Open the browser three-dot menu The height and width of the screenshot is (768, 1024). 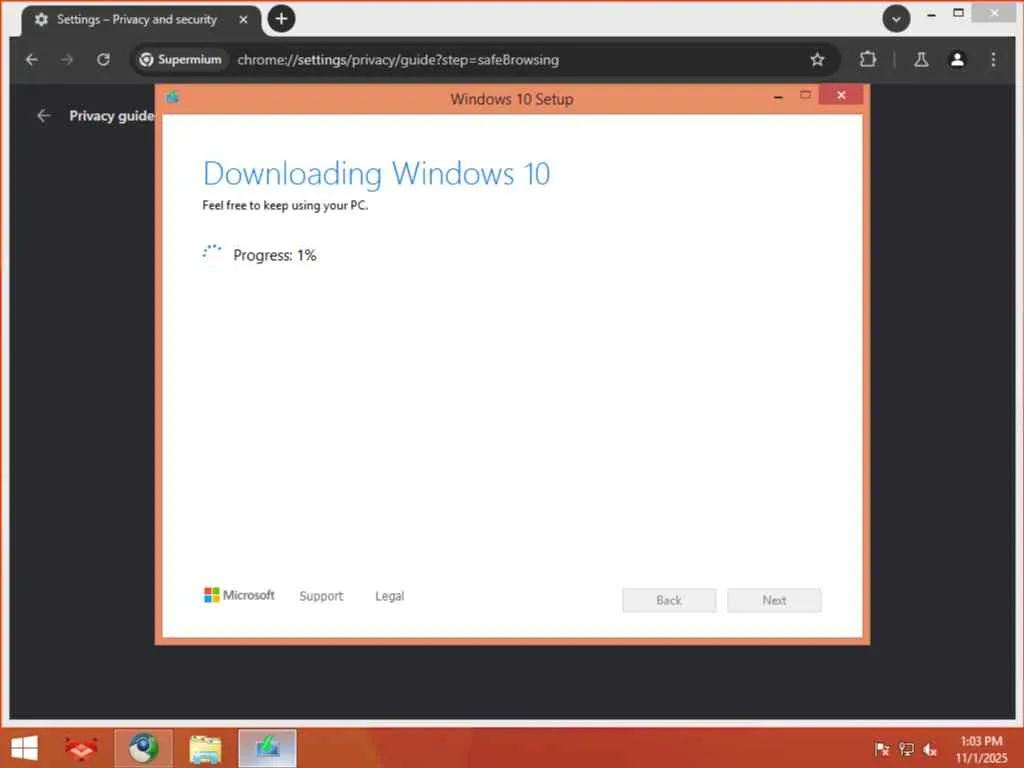[x=993, y=59]
